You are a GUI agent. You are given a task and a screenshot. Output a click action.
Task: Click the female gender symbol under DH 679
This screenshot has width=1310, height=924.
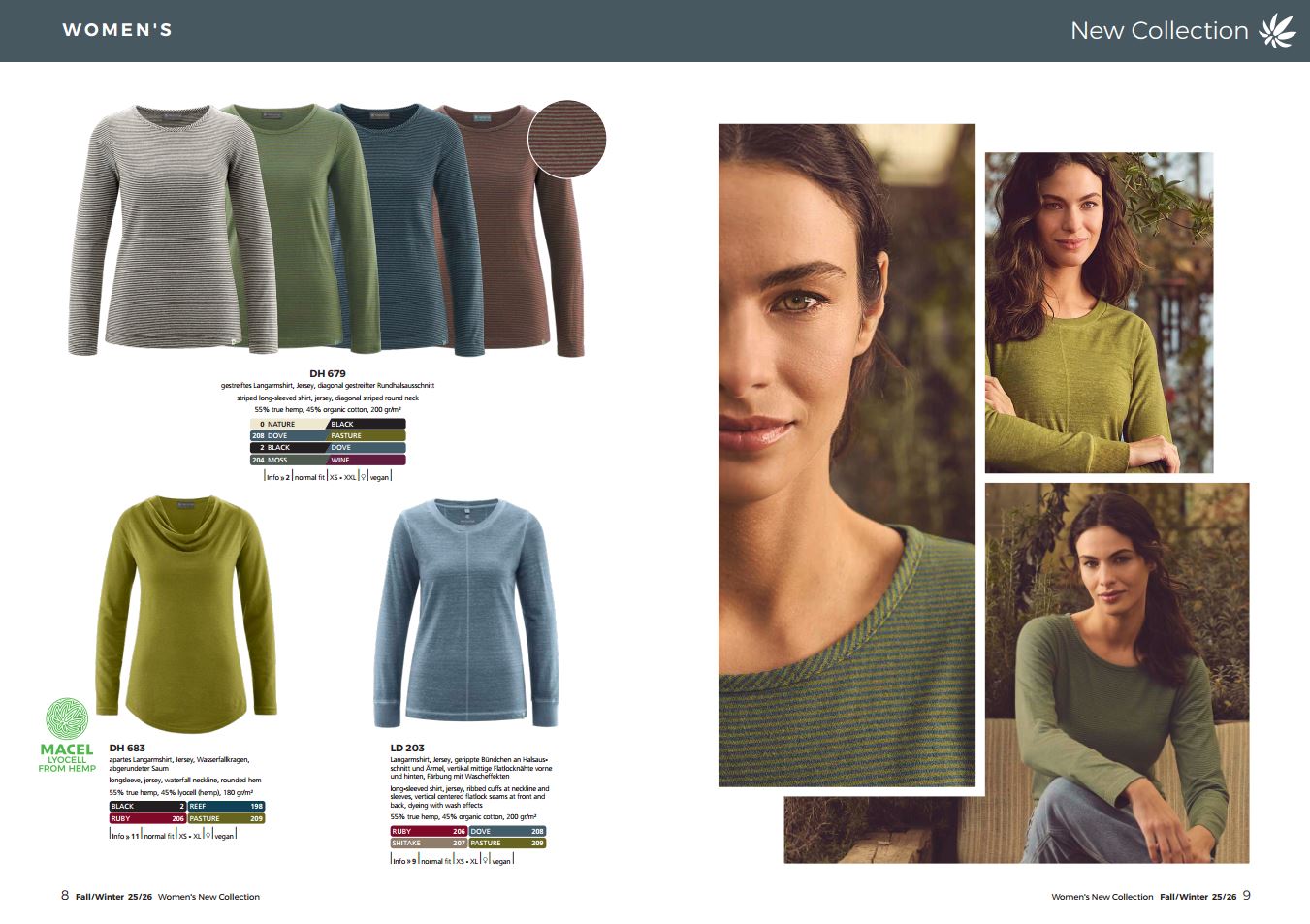[x=363, y=476]
